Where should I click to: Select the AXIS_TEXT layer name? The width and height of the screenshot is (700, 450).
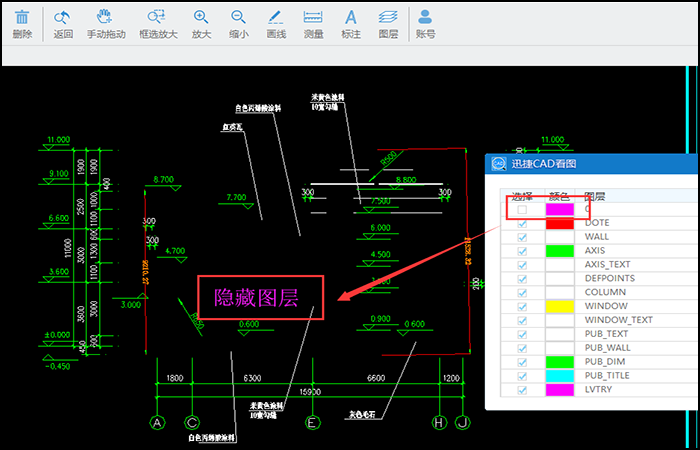(608, 264)
